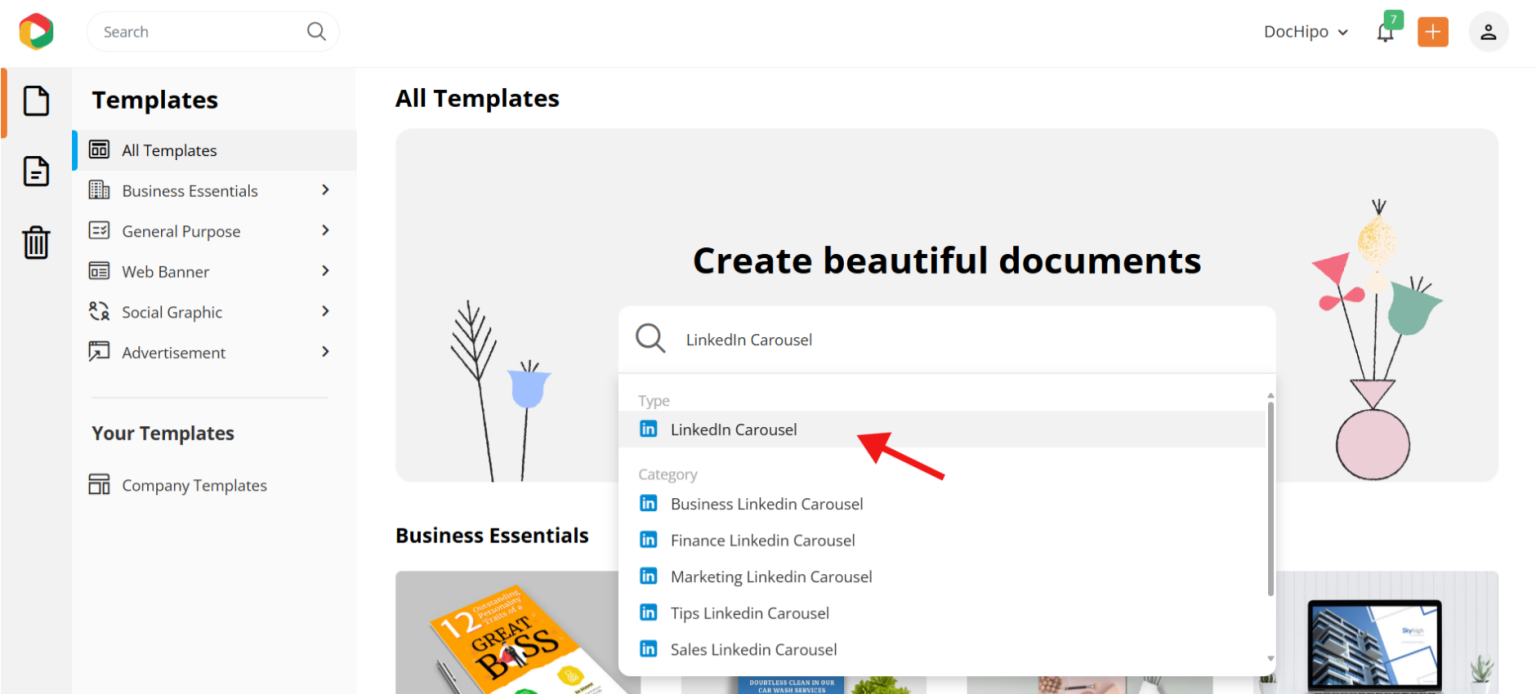Click the magnifier icon in the top search bar

click(316, 31)
